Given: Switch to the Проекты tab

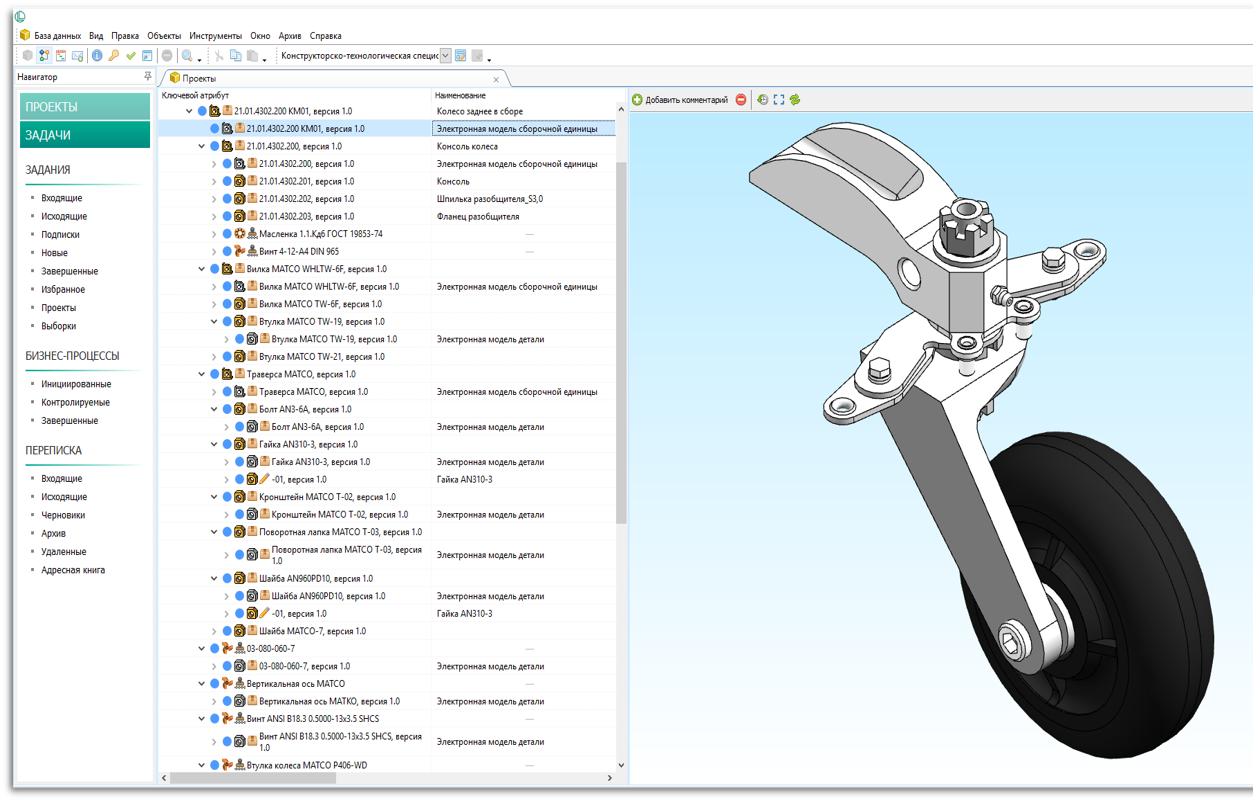Looking at the screenshot, I should [x=199, y=78].
